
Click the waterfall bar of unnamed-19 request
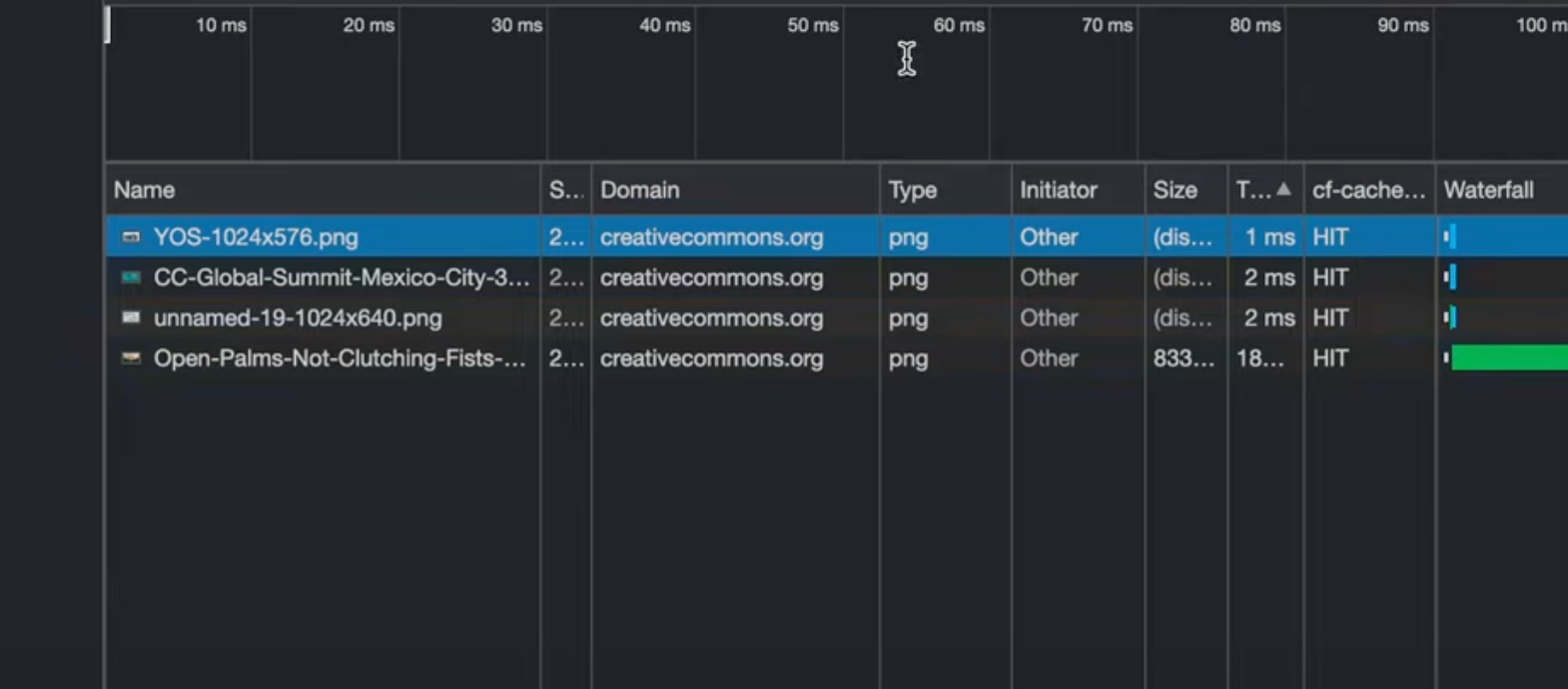(1450, 318)
